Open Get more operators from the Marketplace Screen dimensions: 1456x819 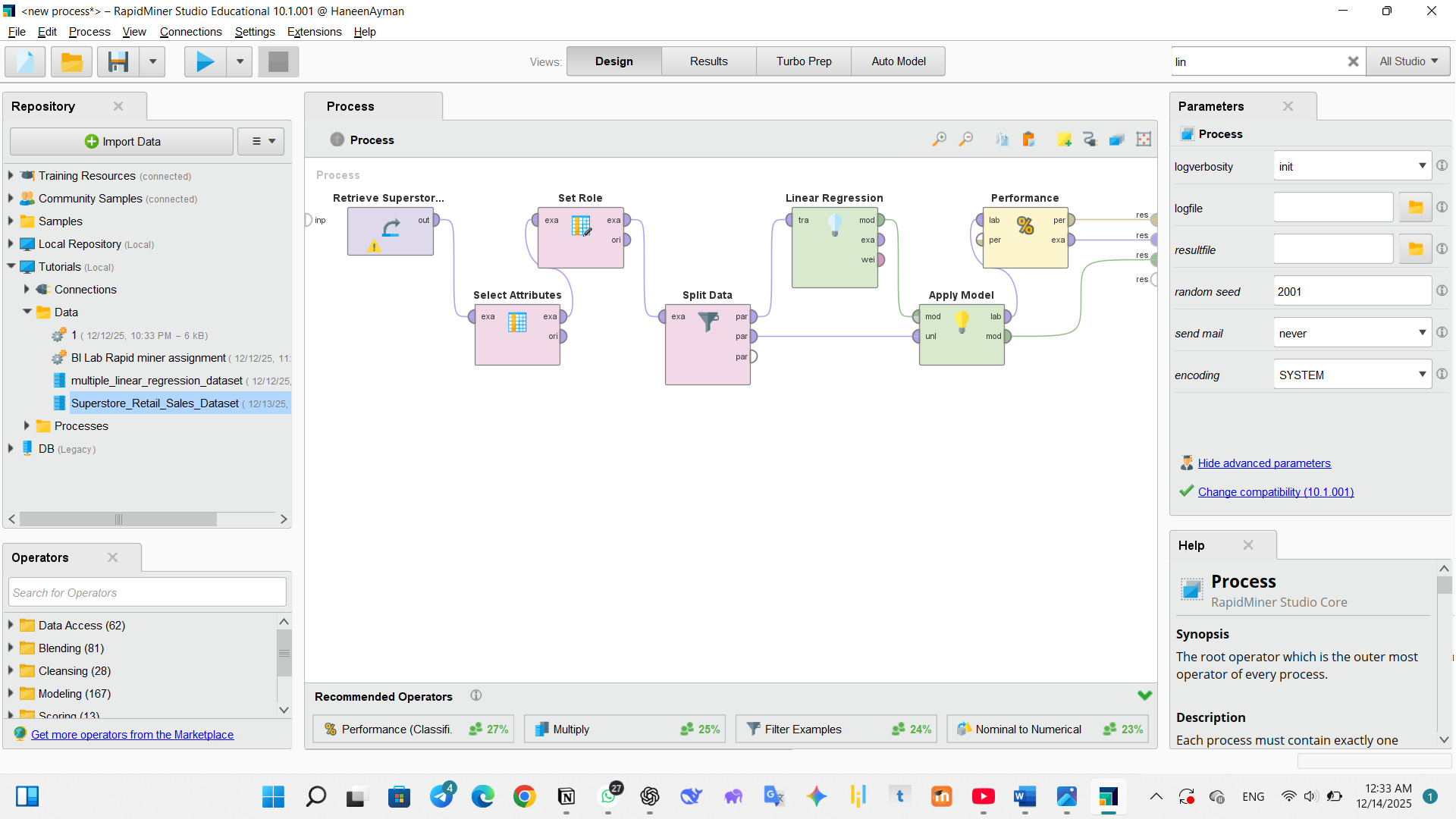pyautogui.click(x=132, y=734)
